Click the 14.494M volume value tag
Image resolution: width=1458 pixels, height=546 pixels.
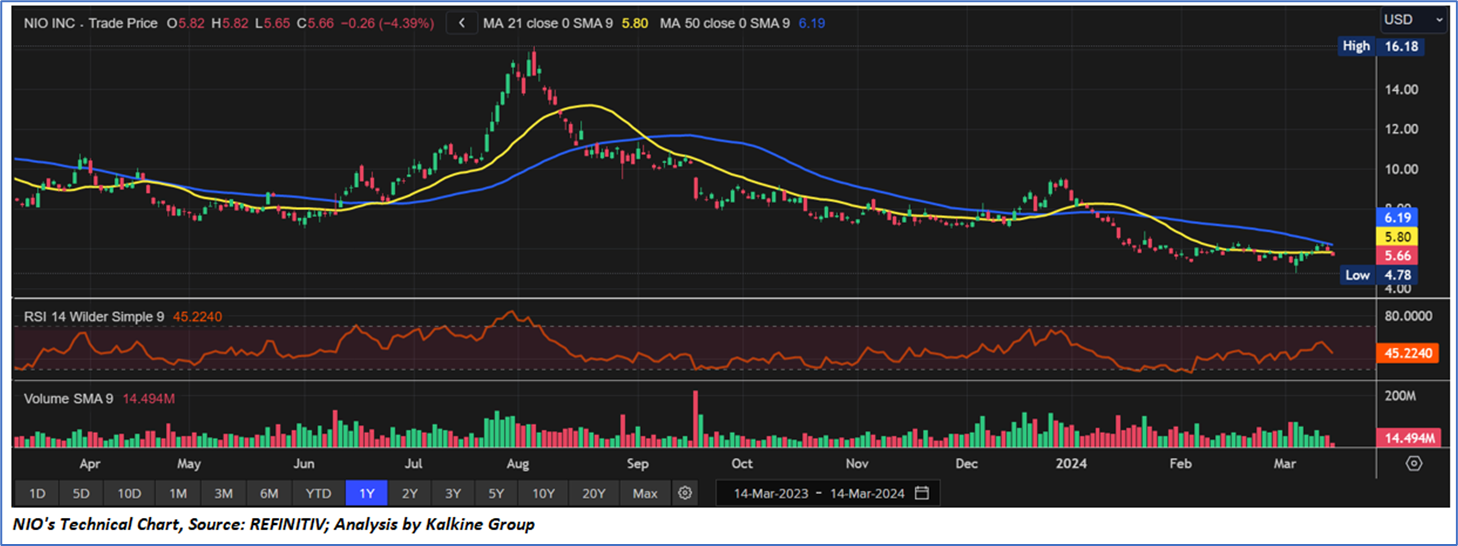(x=1408, y=438)
